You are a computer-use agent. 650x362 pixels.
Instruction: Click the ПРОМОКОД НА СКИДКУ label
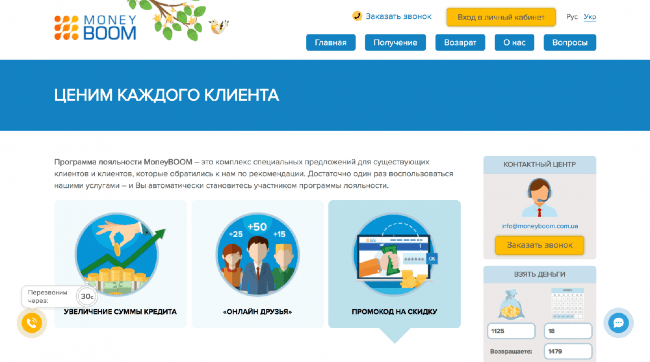tap(394, 311)
